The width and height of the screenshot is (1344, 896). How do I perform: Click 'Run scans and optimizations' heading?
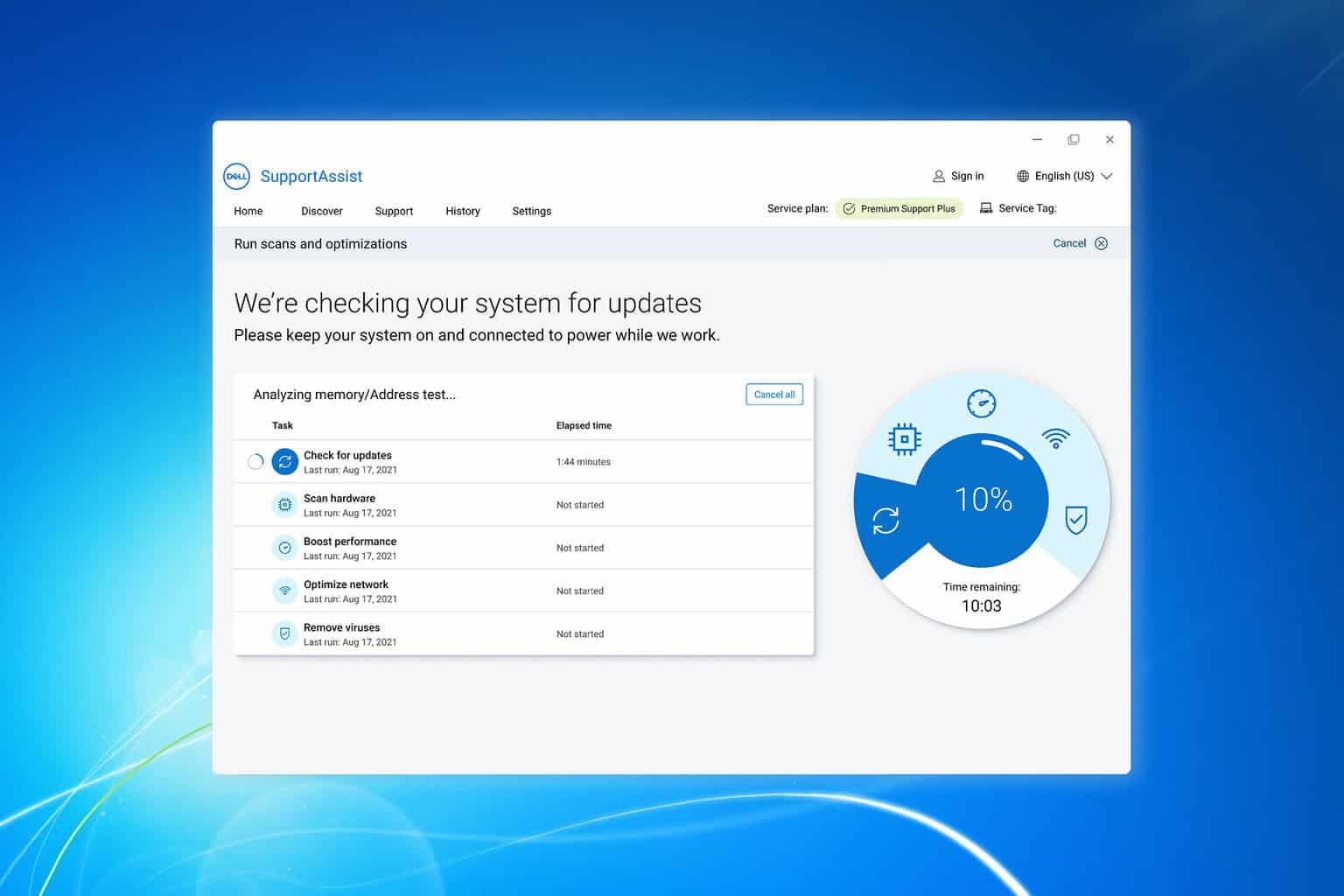pos(320,244)
